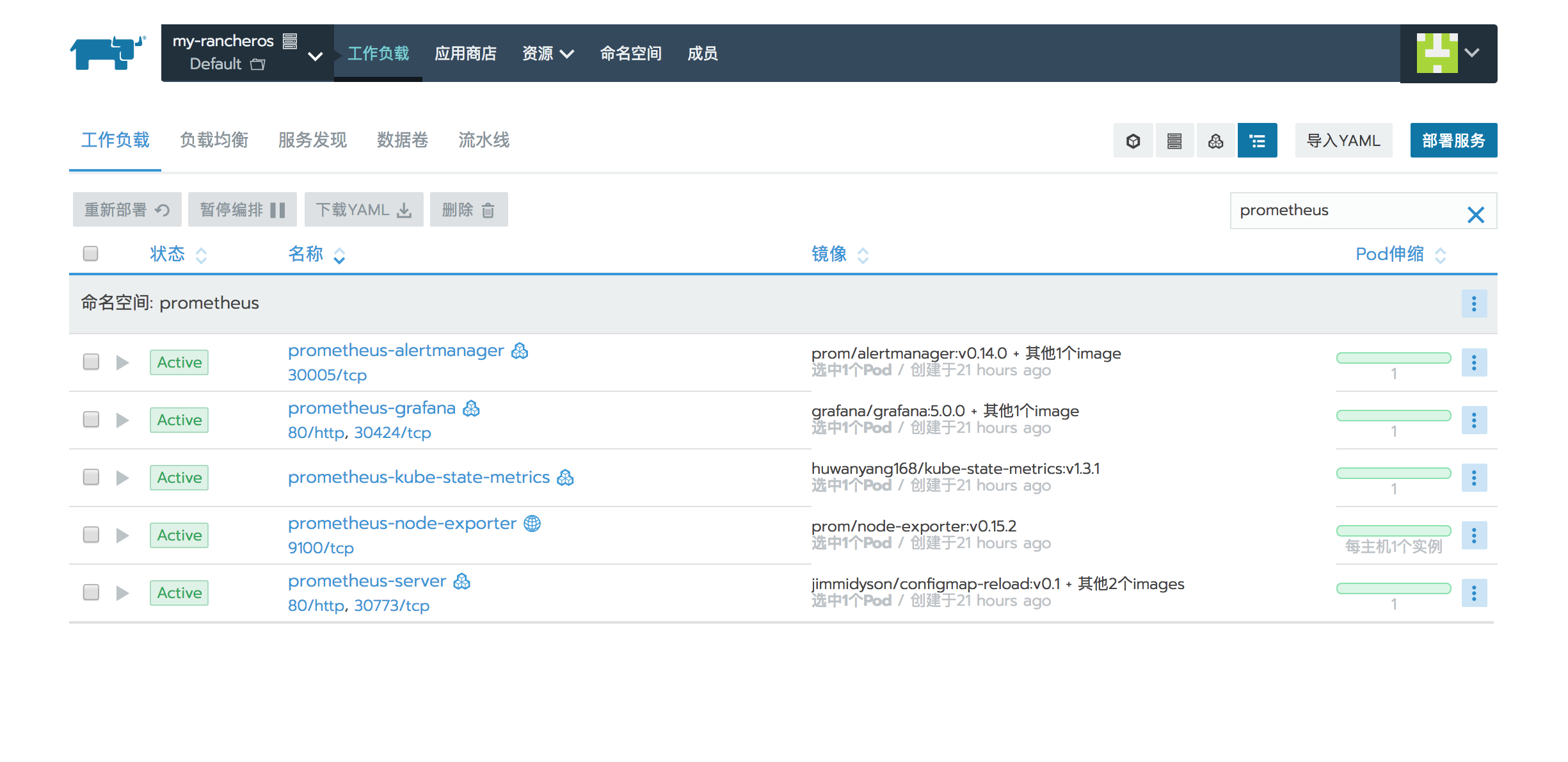Open the prometheus-grafana row actions menu

point(1473,420)
